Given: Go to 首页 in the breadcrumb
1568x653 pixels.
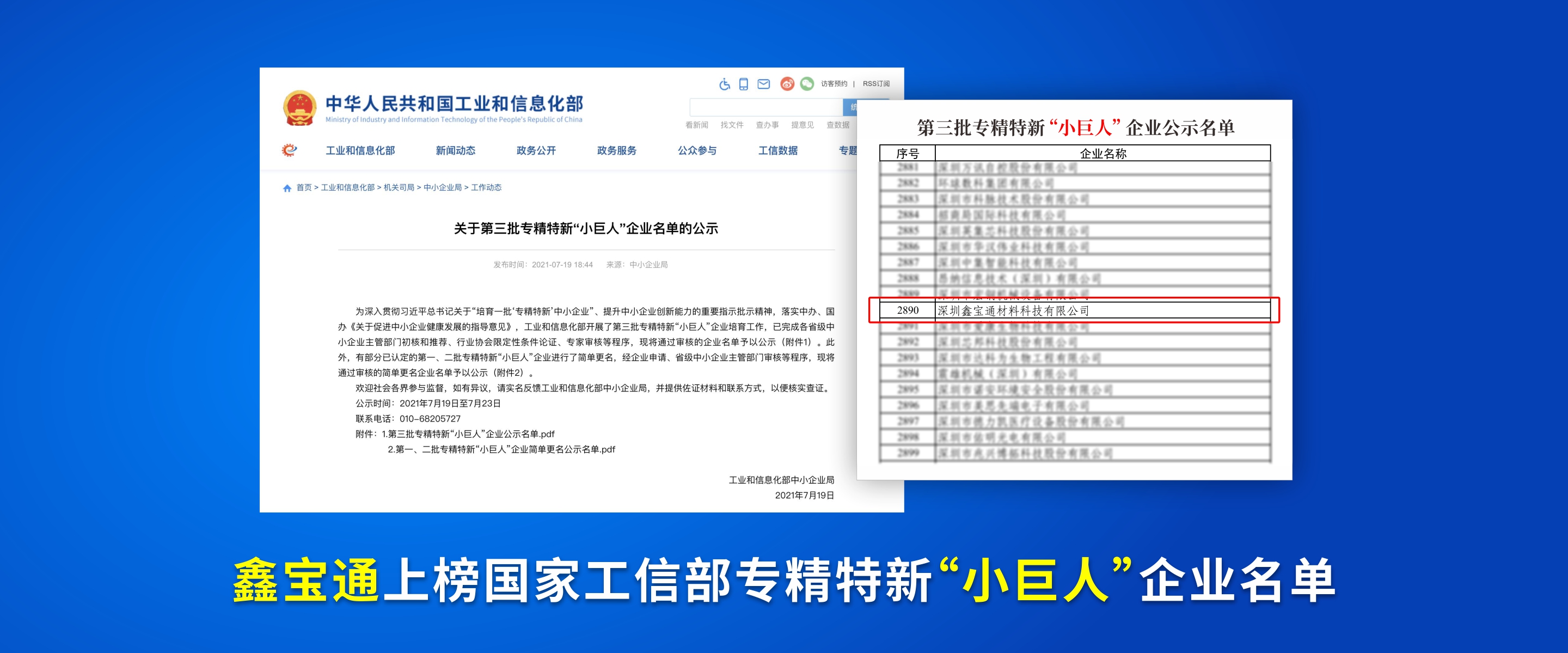Looking at the screenshot, I should (x=304, y=187).
